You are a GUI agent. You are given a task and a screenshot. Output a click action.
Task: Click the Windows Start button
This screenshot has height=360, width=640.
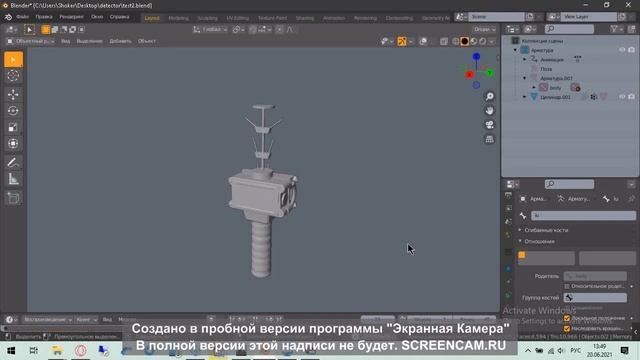click(11, 351)
